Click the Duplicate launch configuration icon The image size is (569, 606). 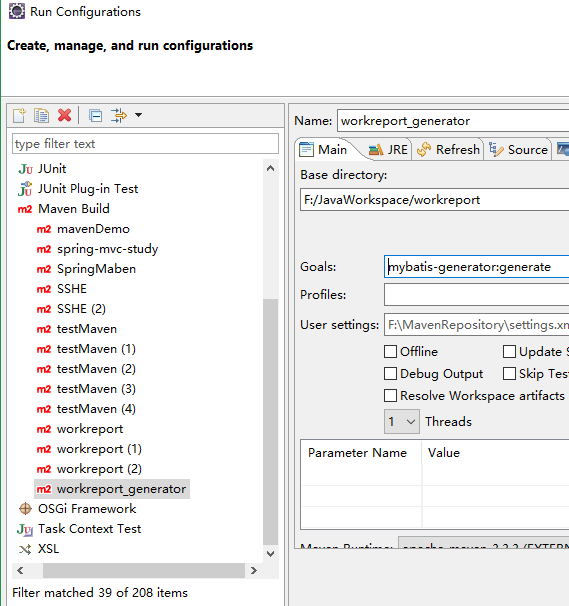(41, 116)
